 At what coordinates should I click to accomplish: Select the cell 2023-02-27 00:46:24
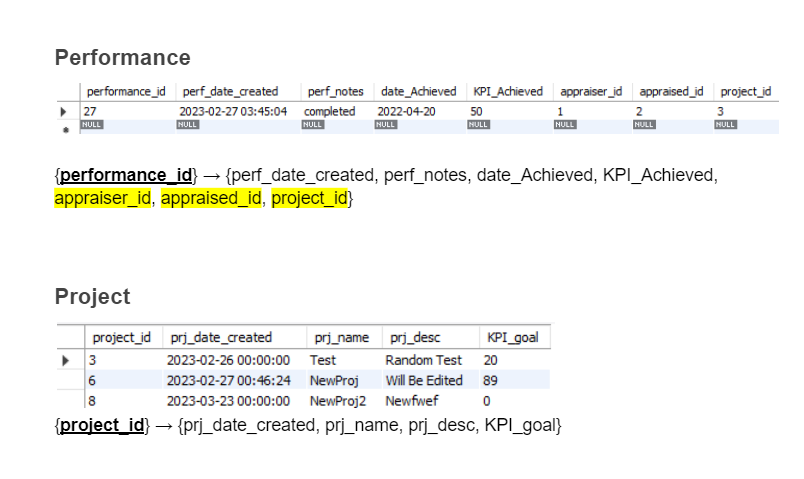(x=234, y=381)
